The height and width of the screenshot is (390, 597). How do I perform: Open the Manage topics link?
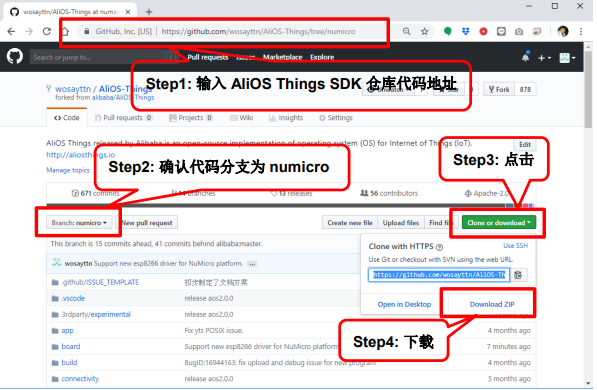pyautogui.click(x=68, y=170)
